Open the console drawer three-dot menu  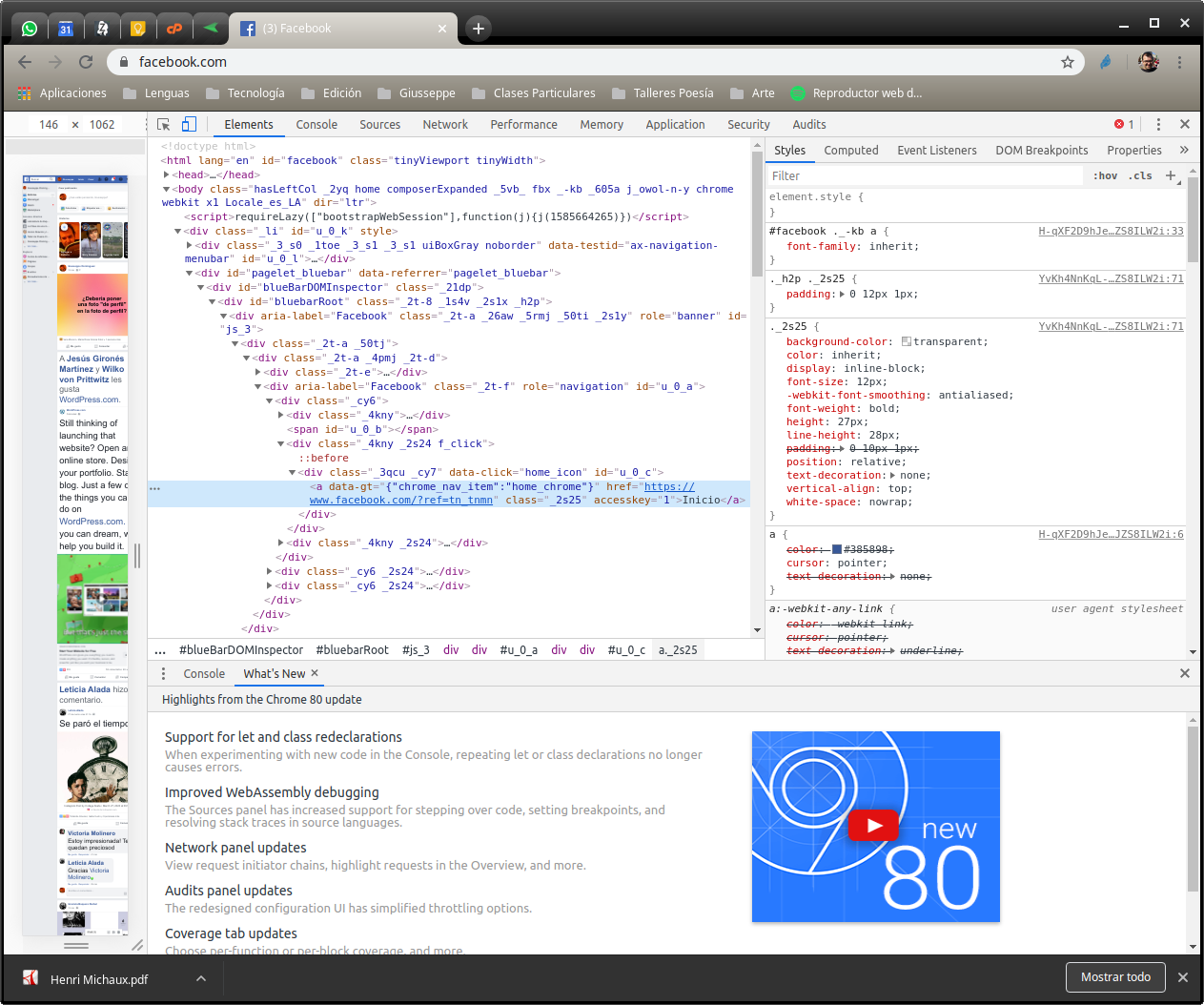click(163, 673)
